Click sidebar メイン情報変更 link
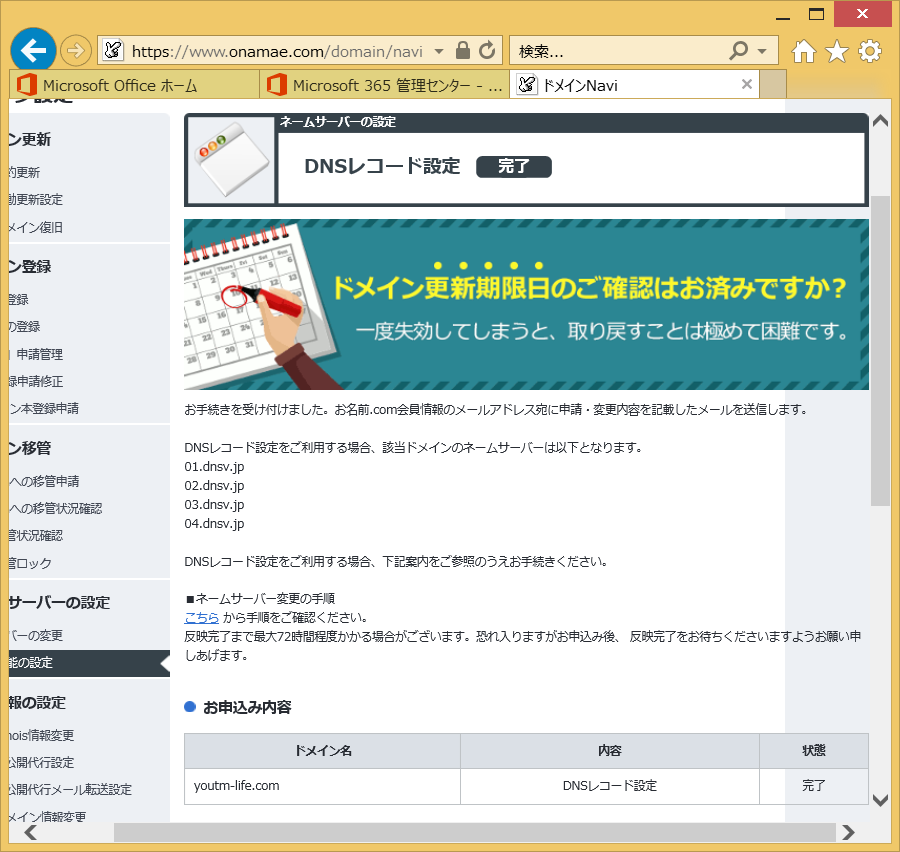 [47, 816]
